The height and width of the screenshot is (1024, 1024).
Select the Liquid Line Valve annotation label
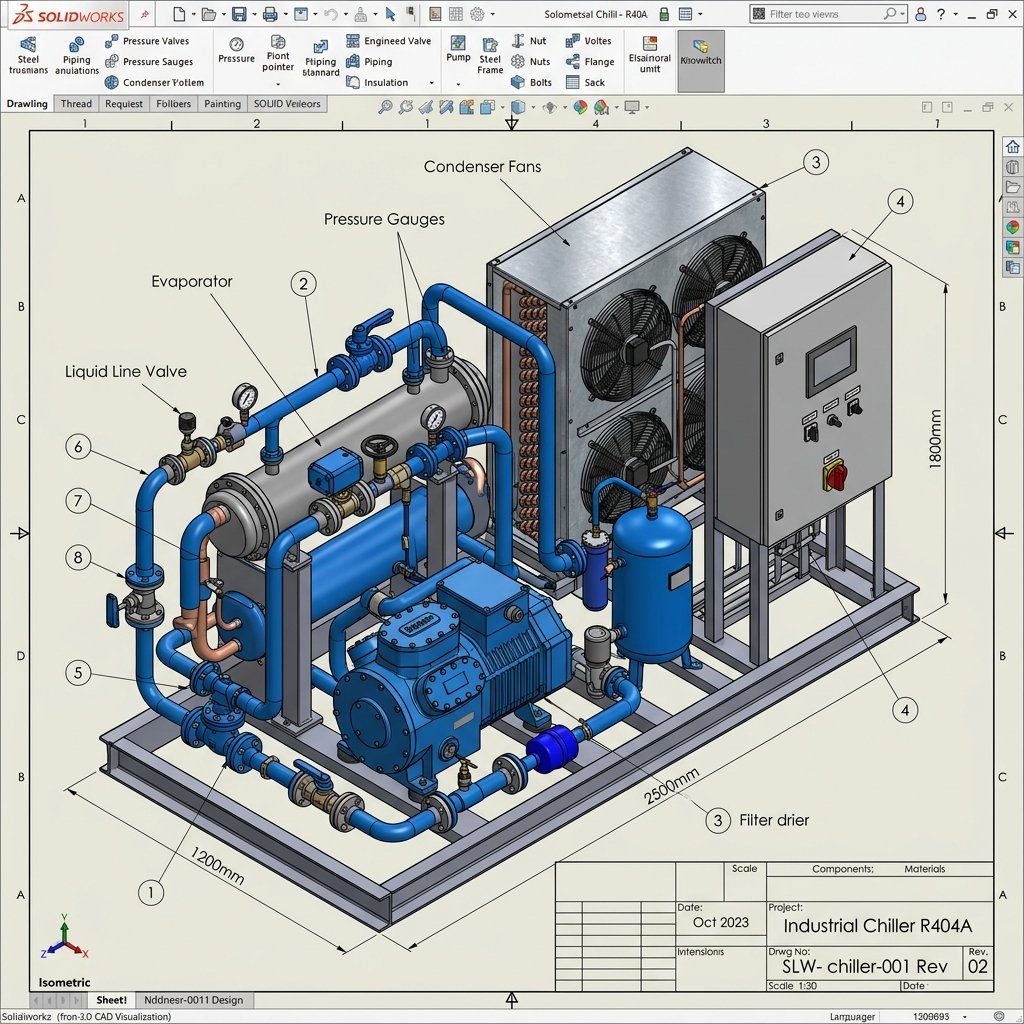pos(125,372)
